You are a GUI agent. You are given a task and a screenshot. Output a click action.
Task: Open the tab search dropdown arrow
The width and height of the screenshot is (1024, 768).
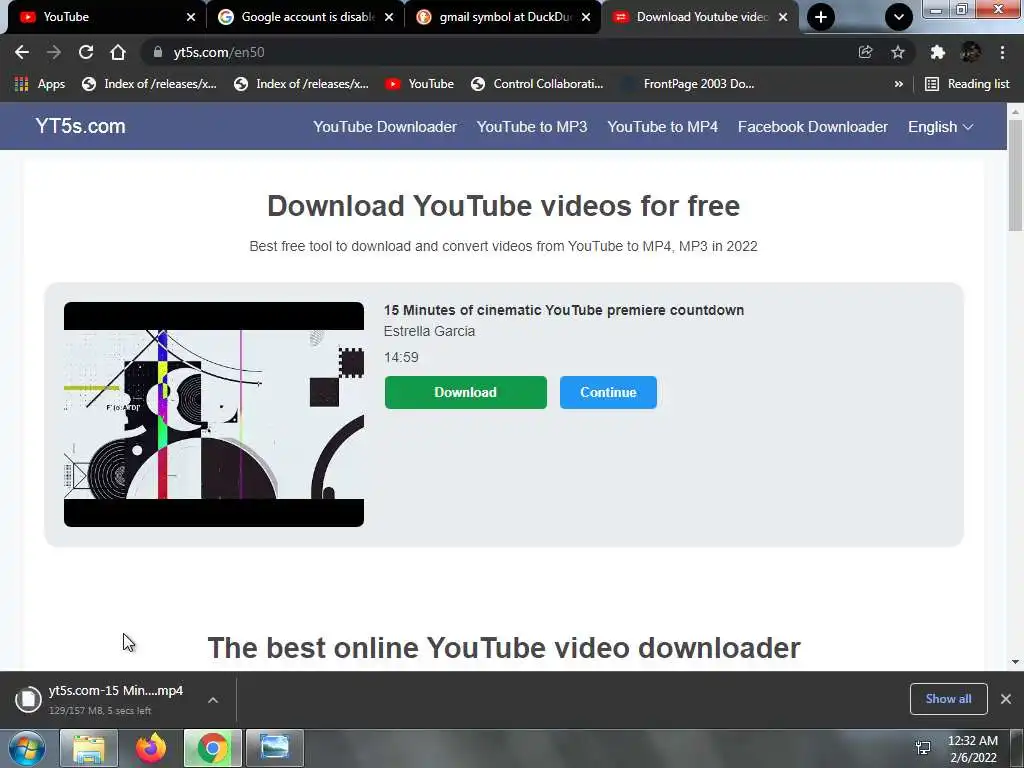tap(899, 17)
